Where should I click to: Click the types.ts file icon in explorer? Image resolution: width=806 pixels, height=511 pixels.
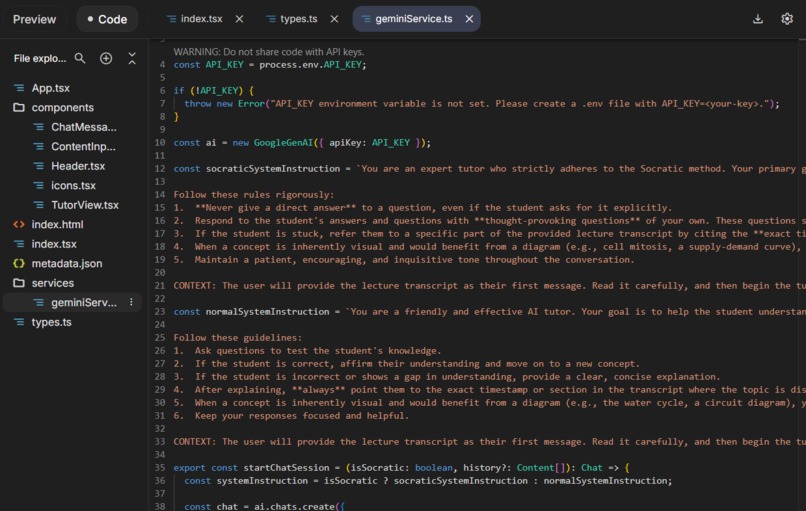(x=19, y=322)
